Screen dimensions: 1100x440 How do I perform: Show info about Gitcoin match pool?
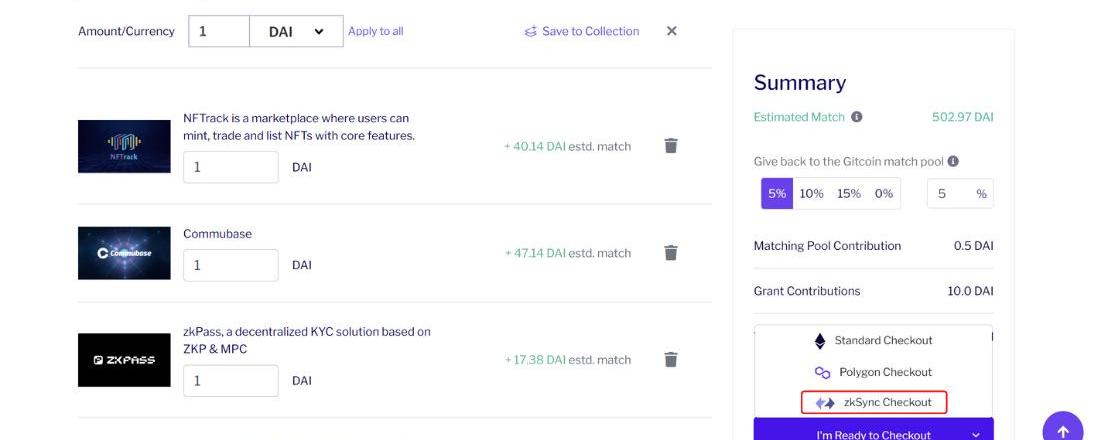pyautogui.click(x=953, y=161)
